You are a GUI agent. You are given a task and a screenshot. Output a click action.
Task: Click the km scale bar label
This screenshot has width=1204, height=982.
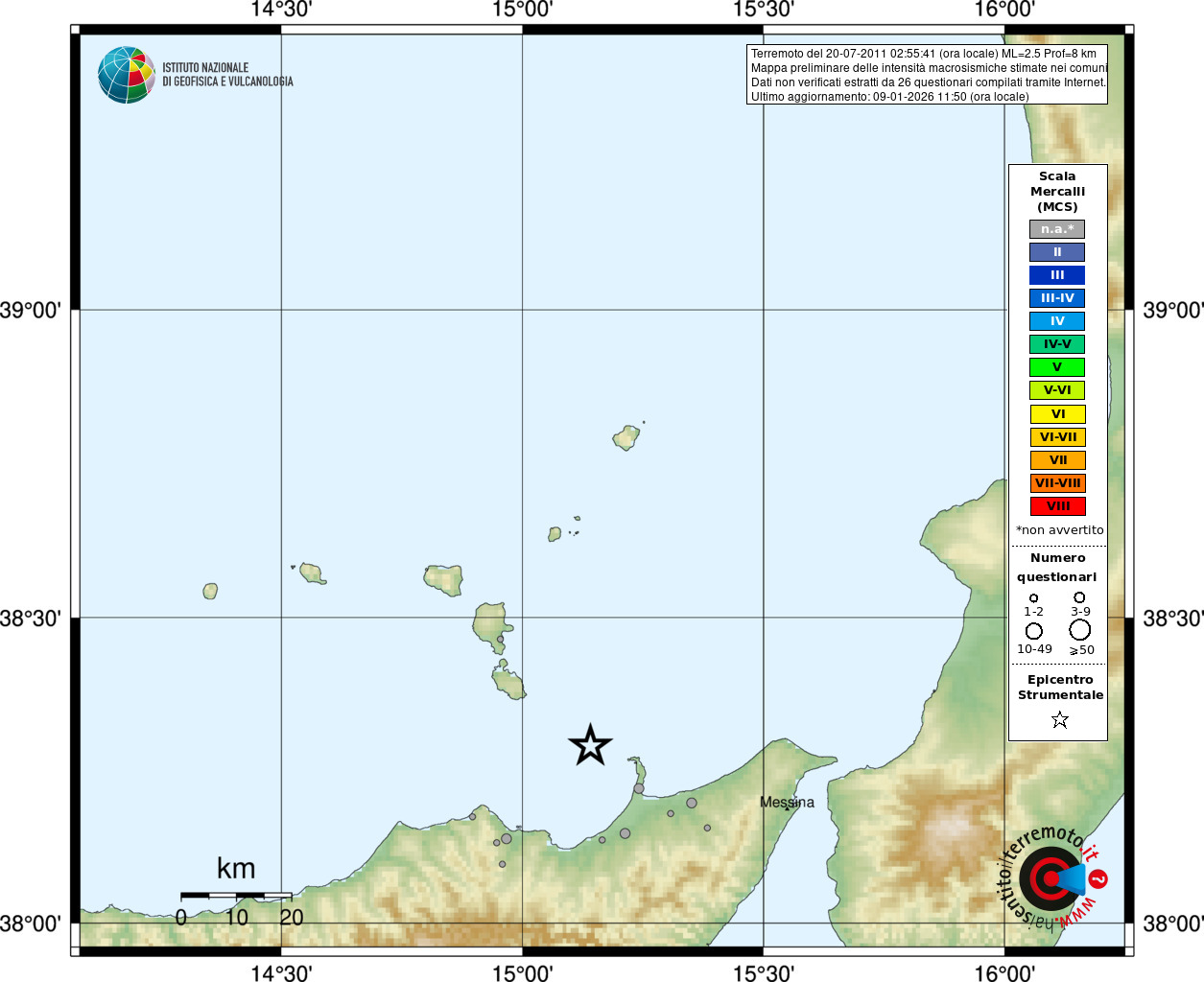(236, 869)
